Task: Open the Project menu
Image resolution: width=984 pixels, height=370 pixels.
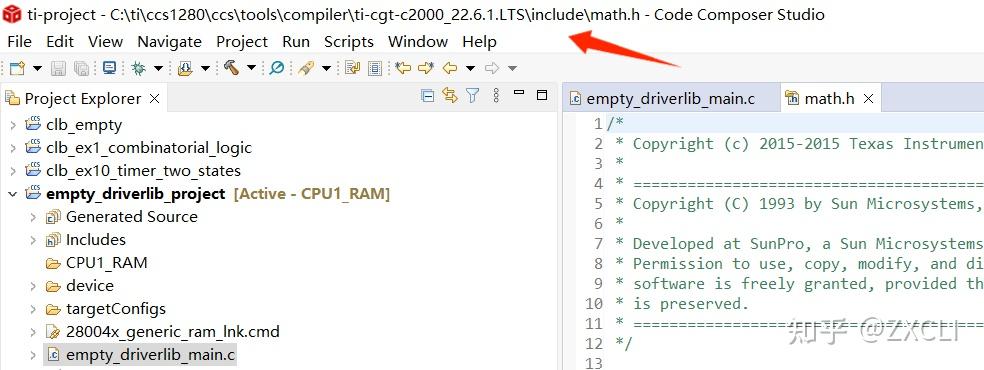Action: (242, 41)
